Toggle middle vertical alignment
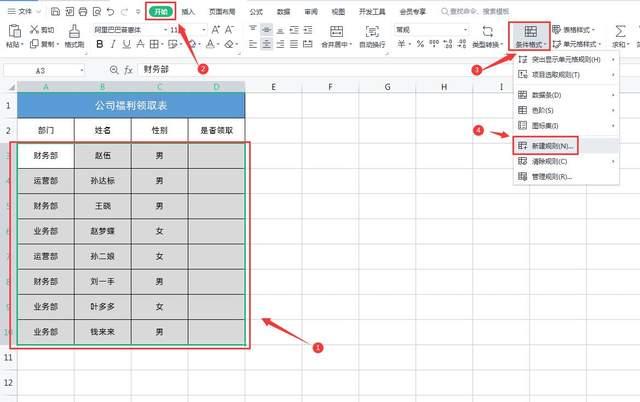Screen dimensions: 640x402 [x=267, y=29]
